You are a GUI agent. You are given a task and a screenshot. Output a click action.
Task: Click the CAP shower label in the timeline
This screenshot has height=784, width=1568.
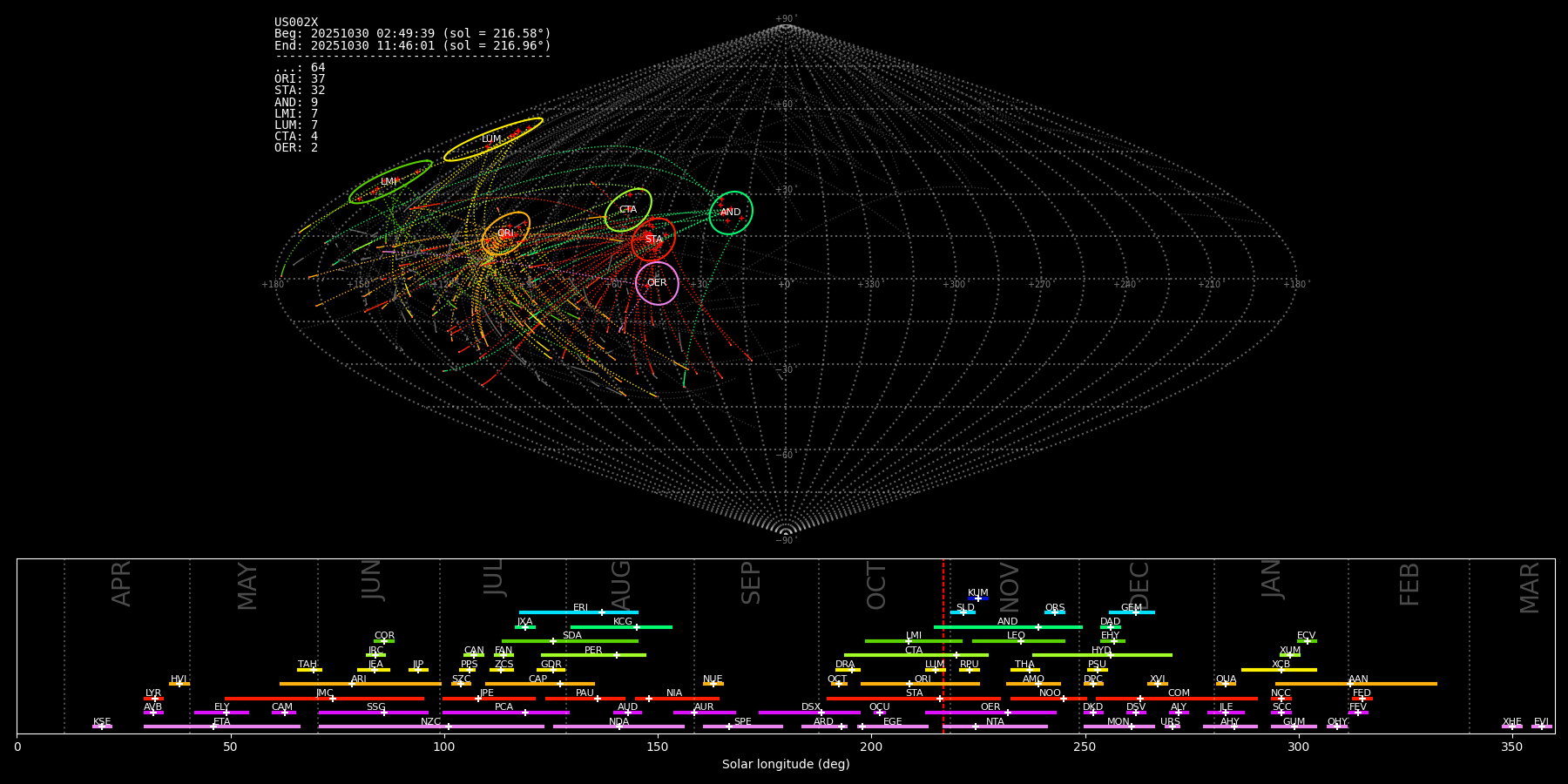tap(538, 679)
